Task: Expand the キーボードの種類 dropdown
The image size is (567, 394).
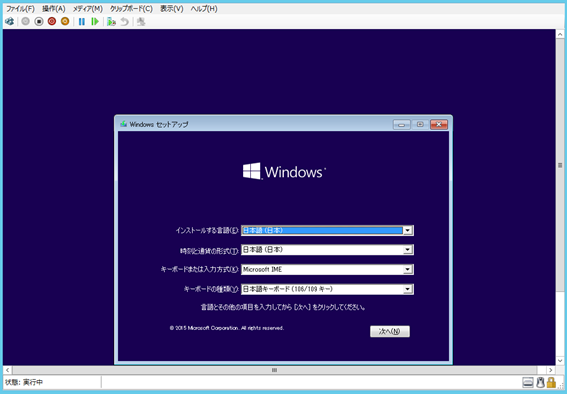Action: click(x=408, y=289)
